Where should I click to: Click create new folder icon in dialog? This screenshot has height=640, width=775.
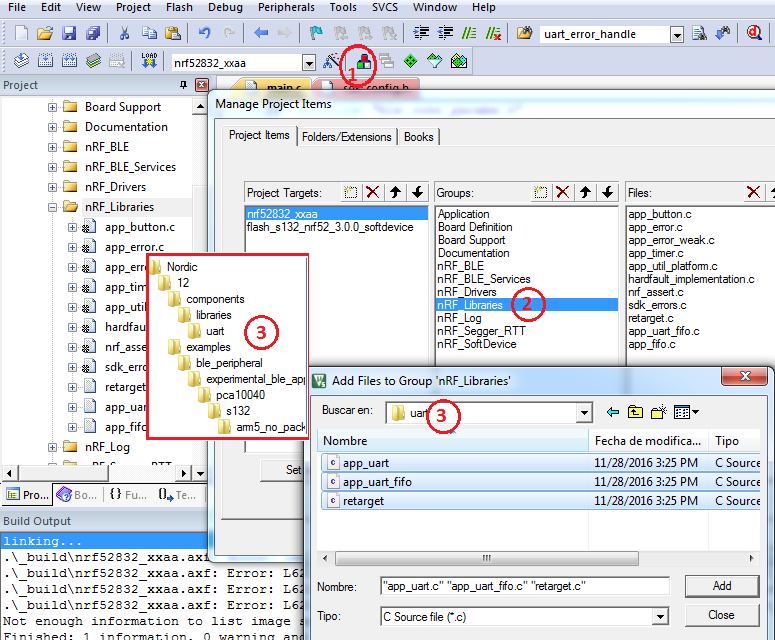coord(658,412)
